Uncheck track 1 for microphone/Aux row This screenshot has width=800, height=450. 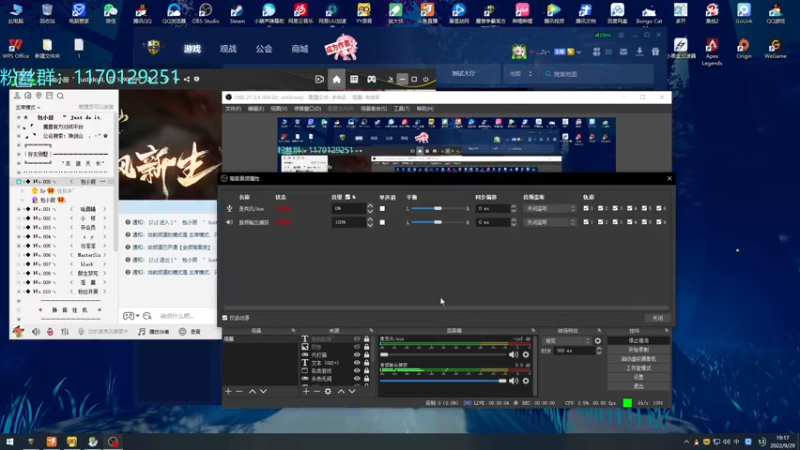[x=586, y=208]
